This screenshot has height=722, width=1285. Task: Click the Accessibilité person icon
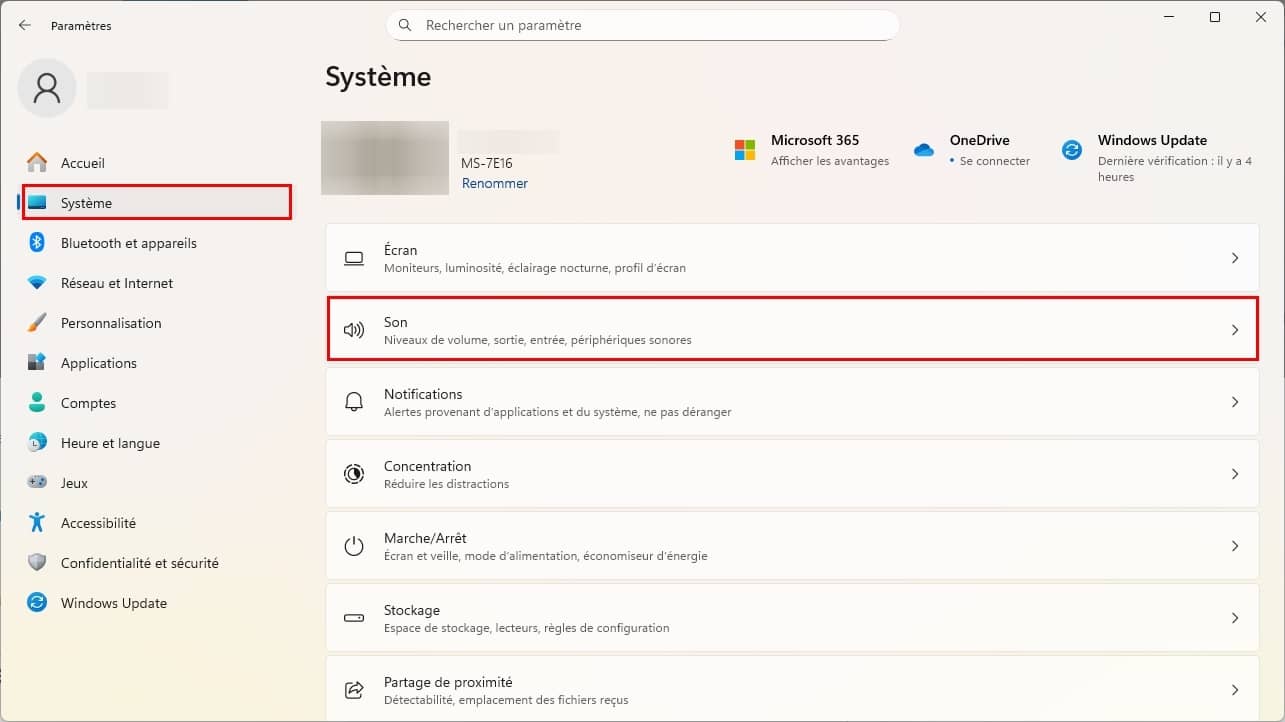pyautogui.click(x=37, y=523)
